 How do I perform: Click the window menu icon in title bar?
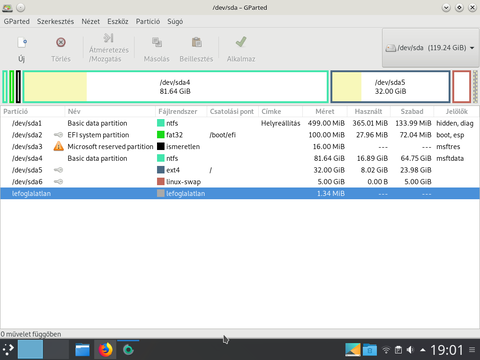pos(8,7)
